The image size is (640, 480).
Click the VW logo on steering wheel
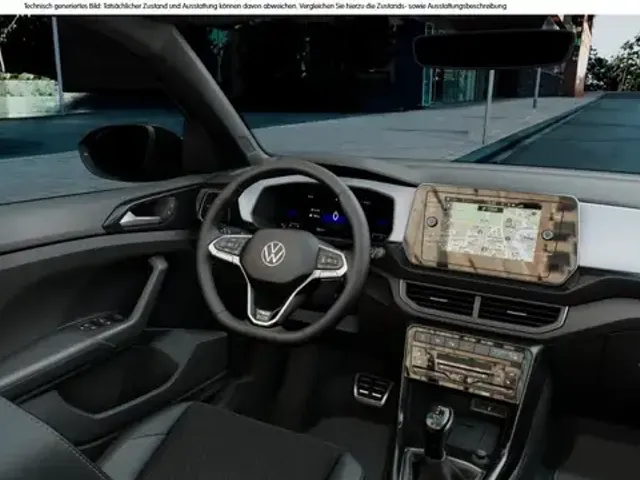coord(273,253)
